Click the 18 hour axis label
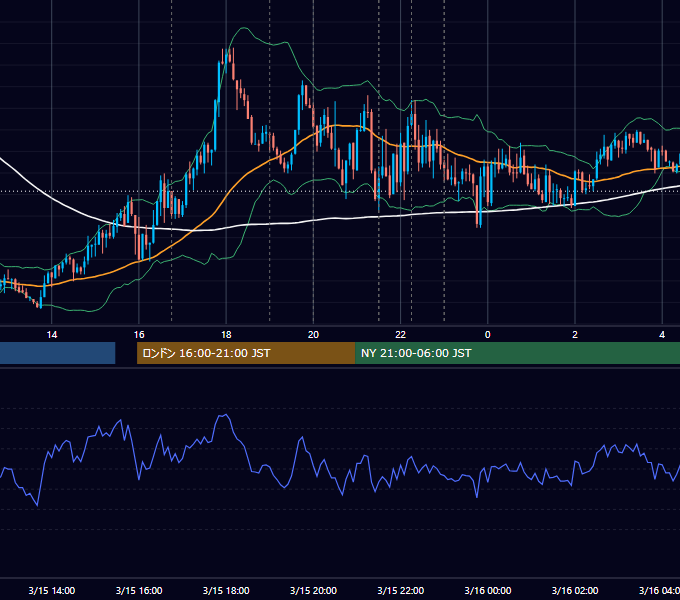Screen dimensions: 680x600 [x=226, y=335]
